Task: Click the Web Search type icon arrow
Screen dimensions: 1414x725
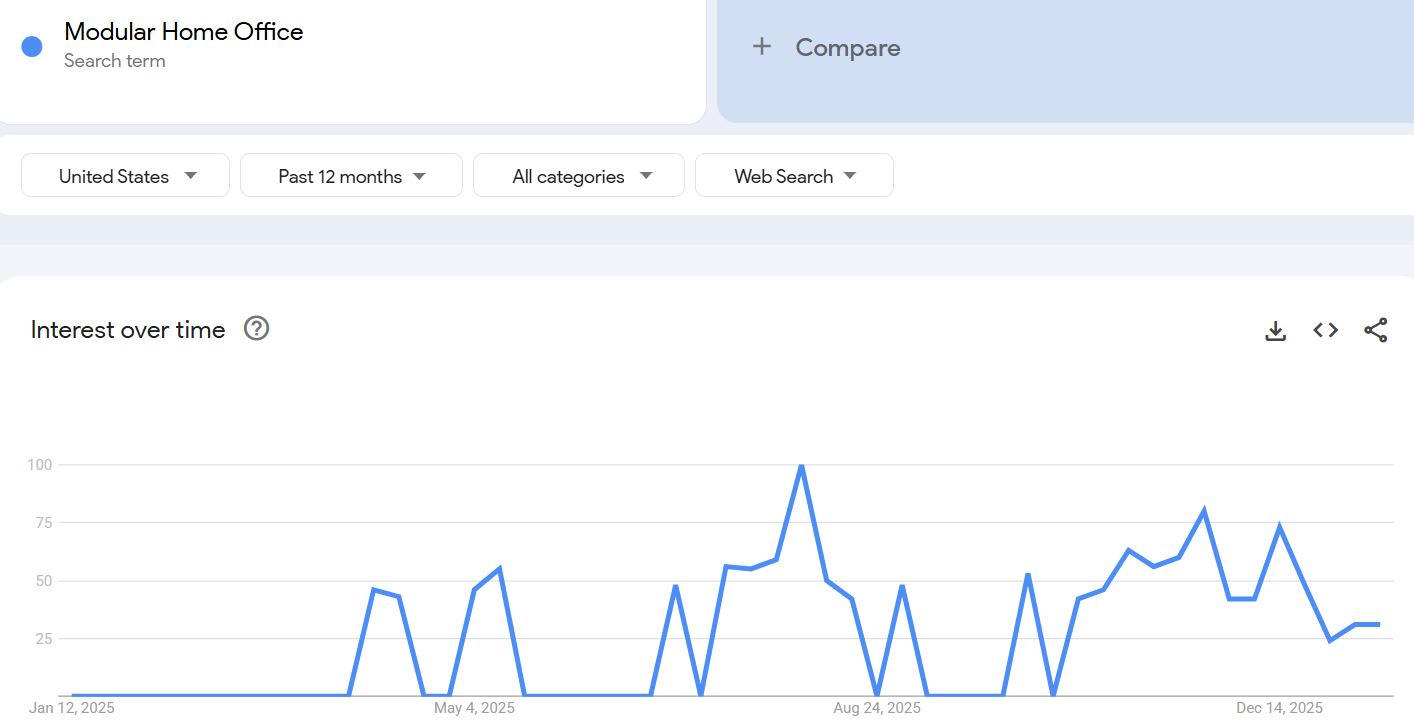Action: [850, 175]
